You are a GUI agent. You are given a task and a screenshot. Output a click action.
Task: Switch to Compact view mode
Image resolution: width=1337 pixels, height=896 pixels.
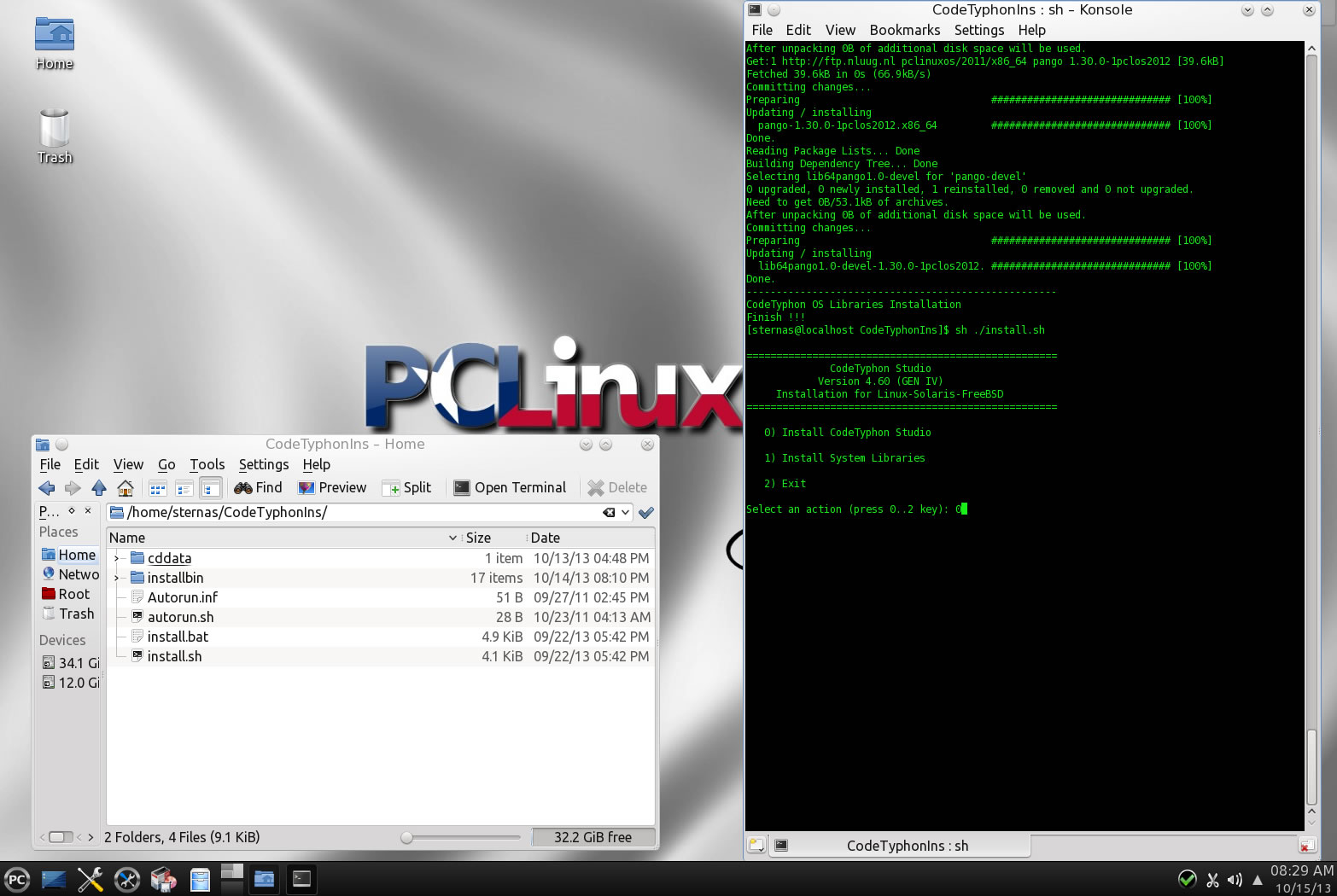coord(184,488)
